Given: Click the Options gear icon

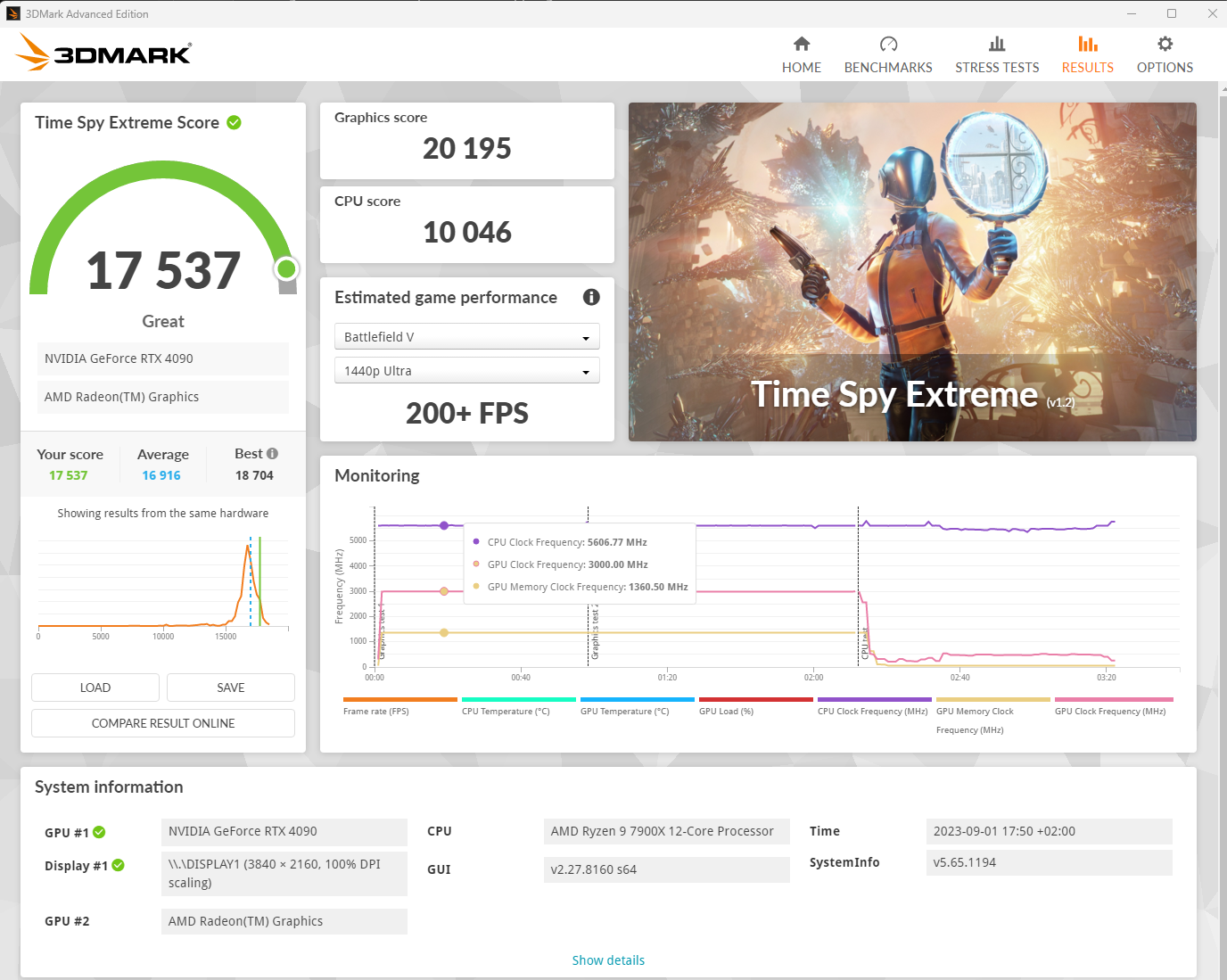Looking at the screenshot, I should (1165, 44).
